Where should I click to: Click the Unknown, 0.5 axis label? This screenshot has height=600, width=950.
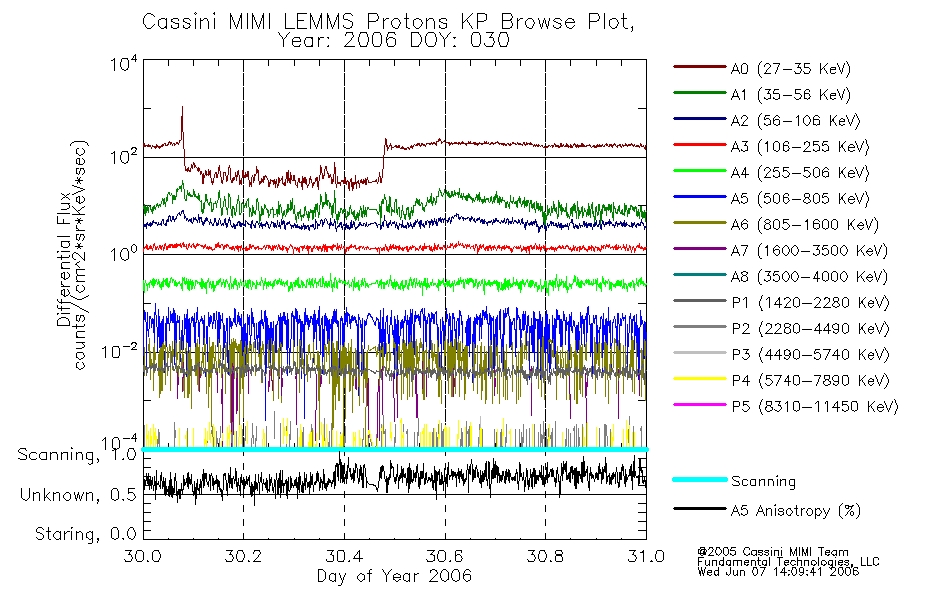[x=78, y=495]
